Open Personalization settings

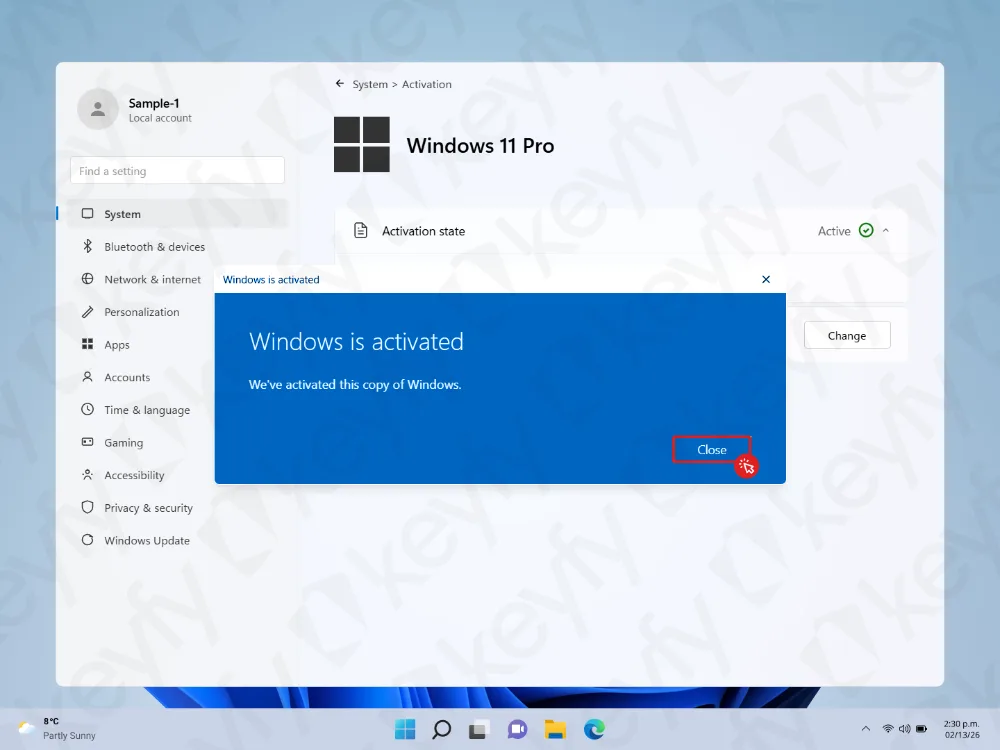142,312
